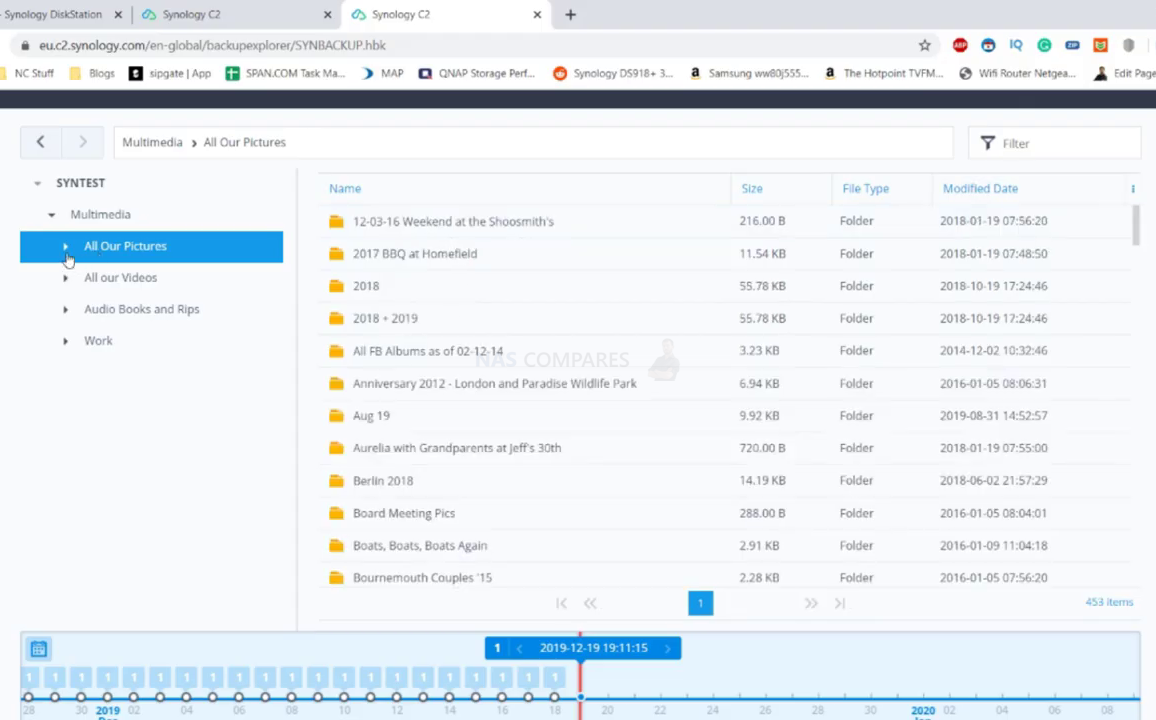Viewport: 1156px width, 720px height.
Task: Open the 2018 + 2019 folder
Action: tap(725, 318)
